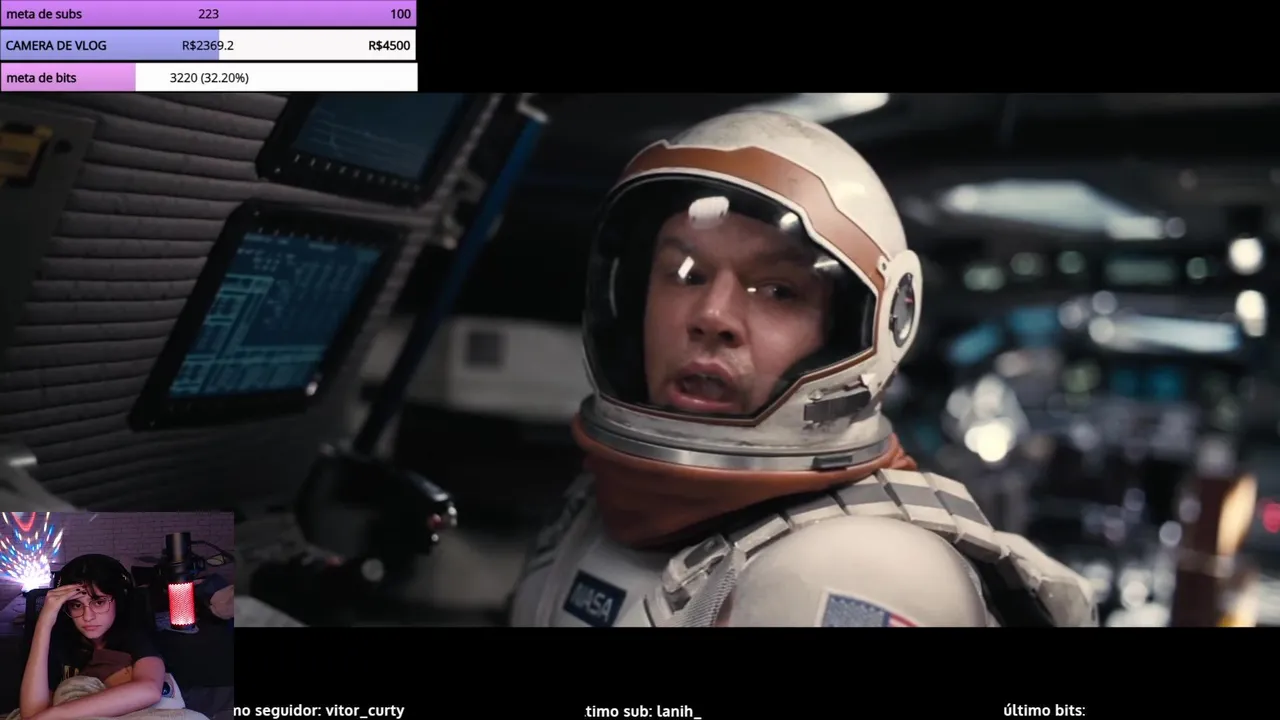Click the R$2369.2 current amount
Image resolution: width=1280 pixels, height=720 pixels.
pos(208,45)
